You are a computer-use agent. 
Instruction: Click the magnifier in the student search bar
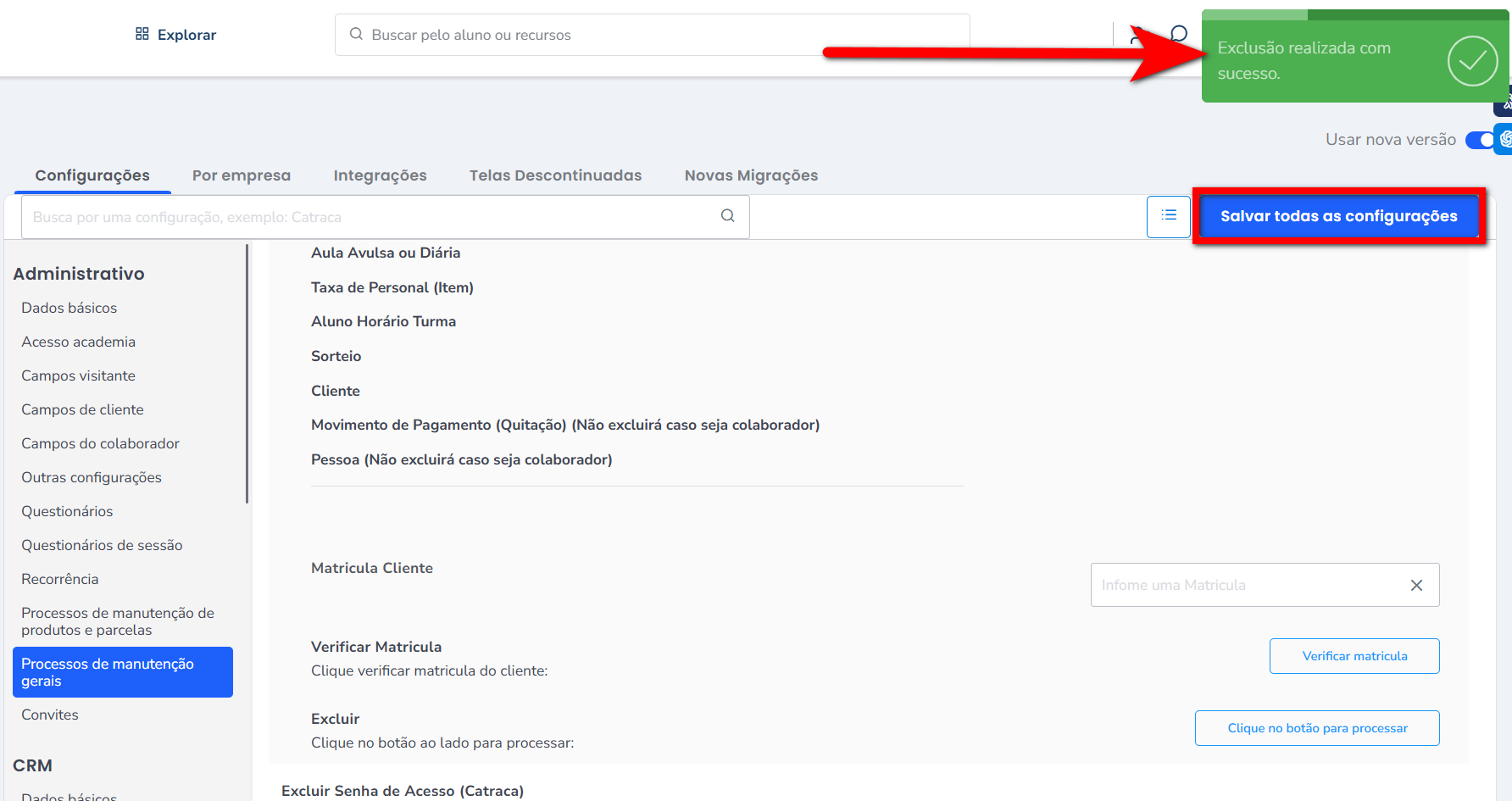[x=356, y=34]
